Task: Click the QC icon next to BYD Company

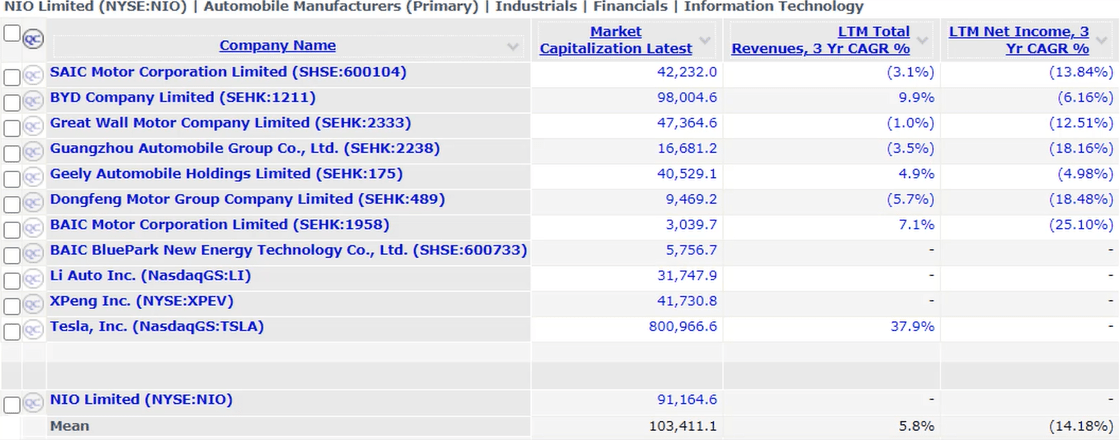Action: tap(33, 101)
